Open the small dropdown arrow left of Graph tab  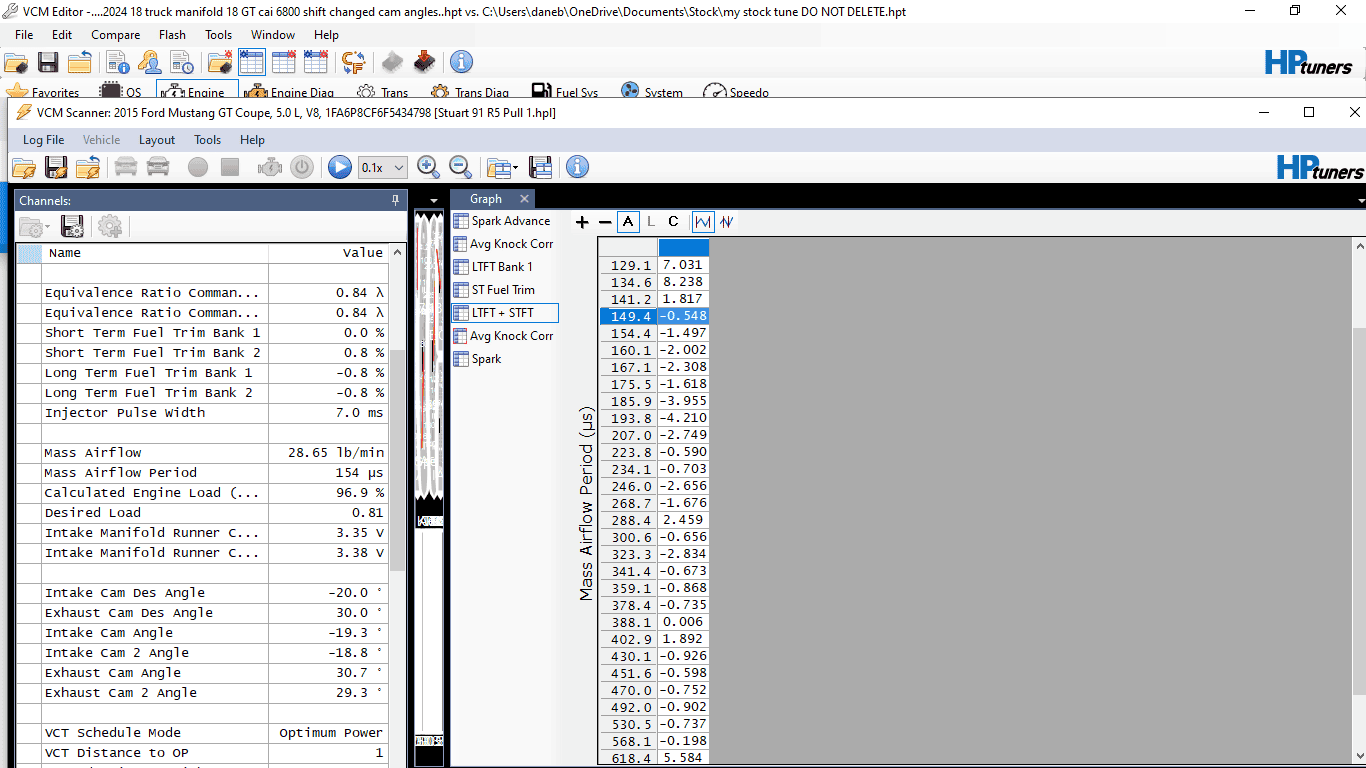coord(434,200)
